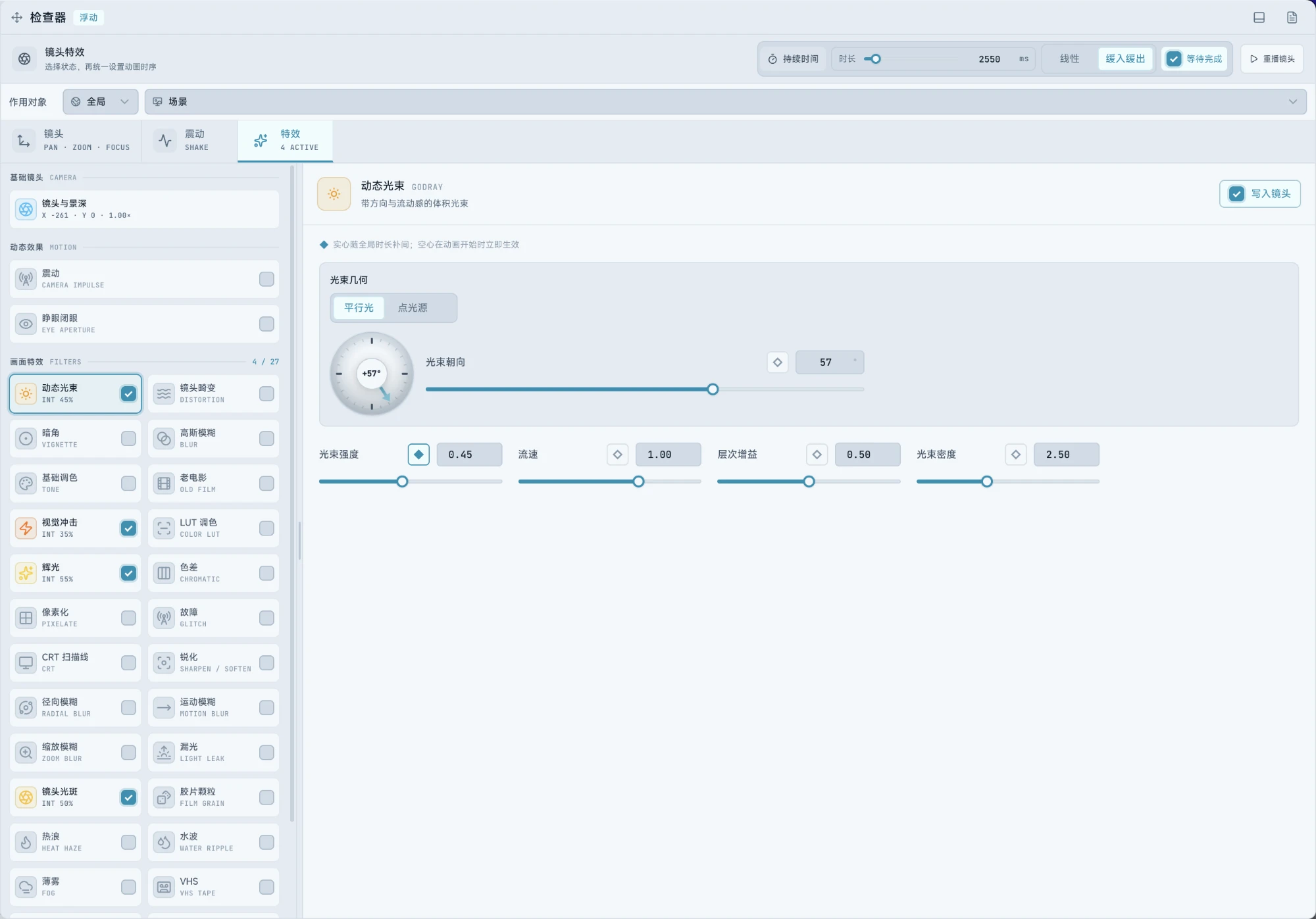Click the 暗角 vignette icon
This screenshot has width=1316, height=919.
pos(26,439)
